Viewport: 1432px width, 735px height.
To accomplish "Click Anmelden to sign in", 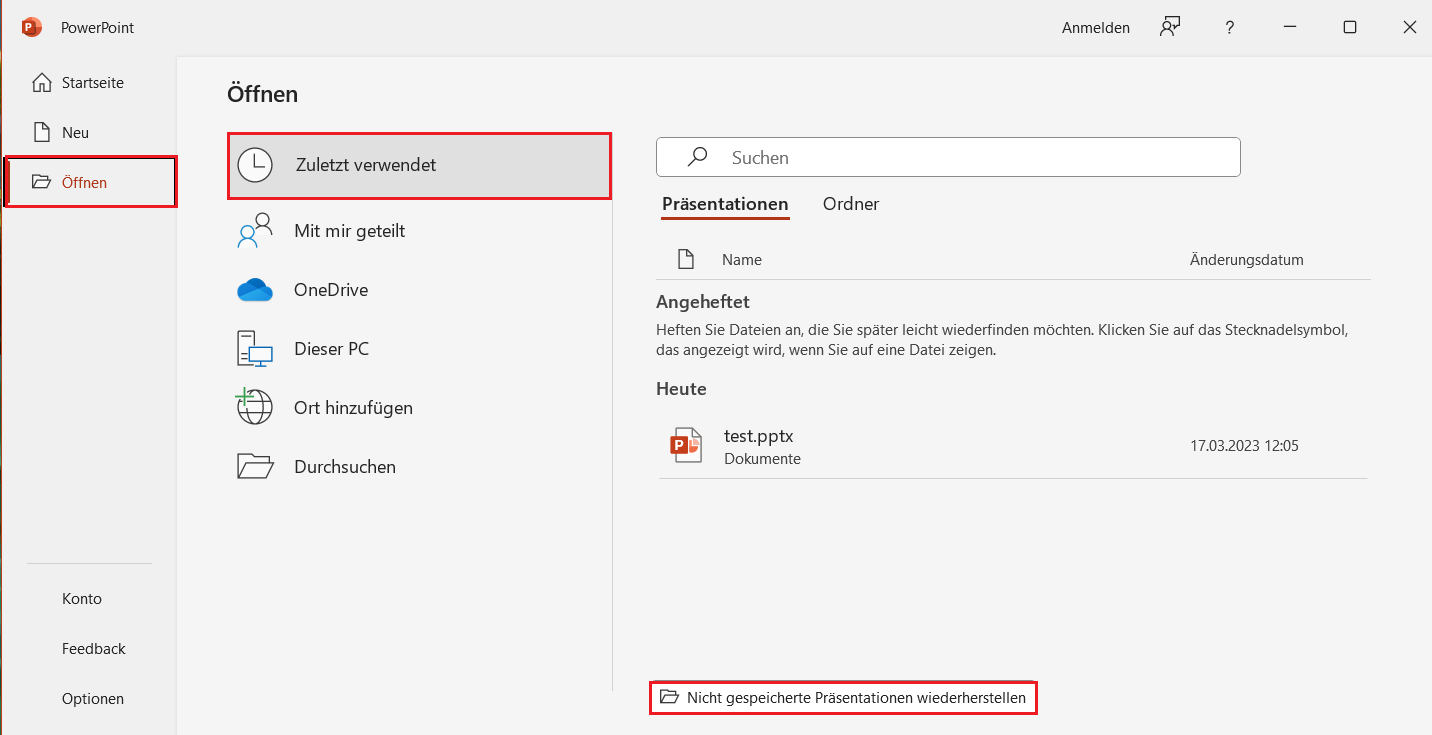I will point(1096,28).
